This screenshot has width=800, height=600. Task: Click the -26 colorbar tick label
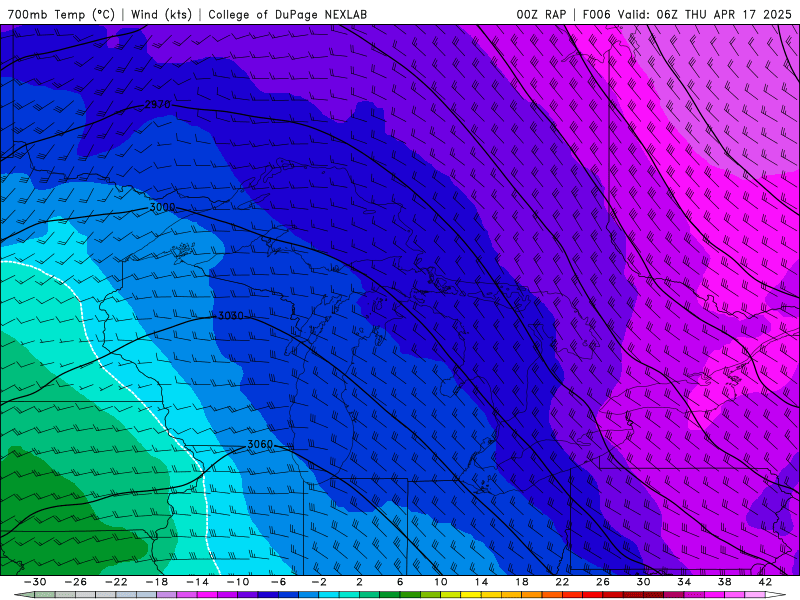(76, 582)
